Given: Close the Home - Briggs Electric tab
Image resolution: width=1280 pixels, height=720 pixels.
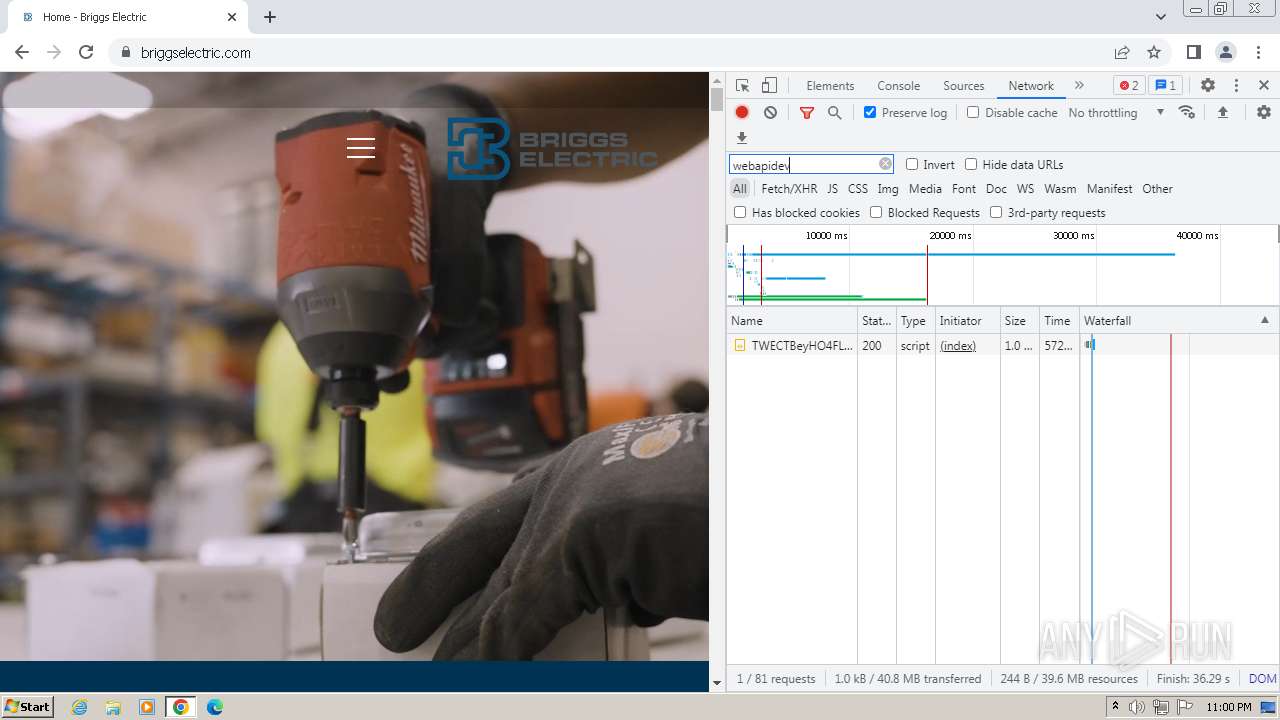Looking at the screenshot, I should (x=232, y=17).
